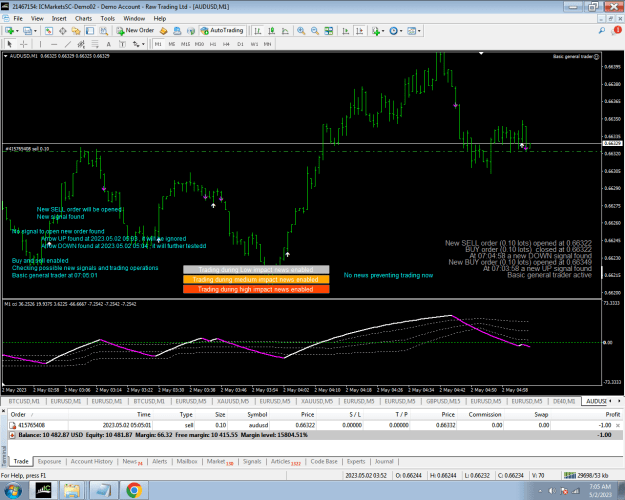Click Trading during medium impact news button

pyautogui.click(x=256, y=280)
